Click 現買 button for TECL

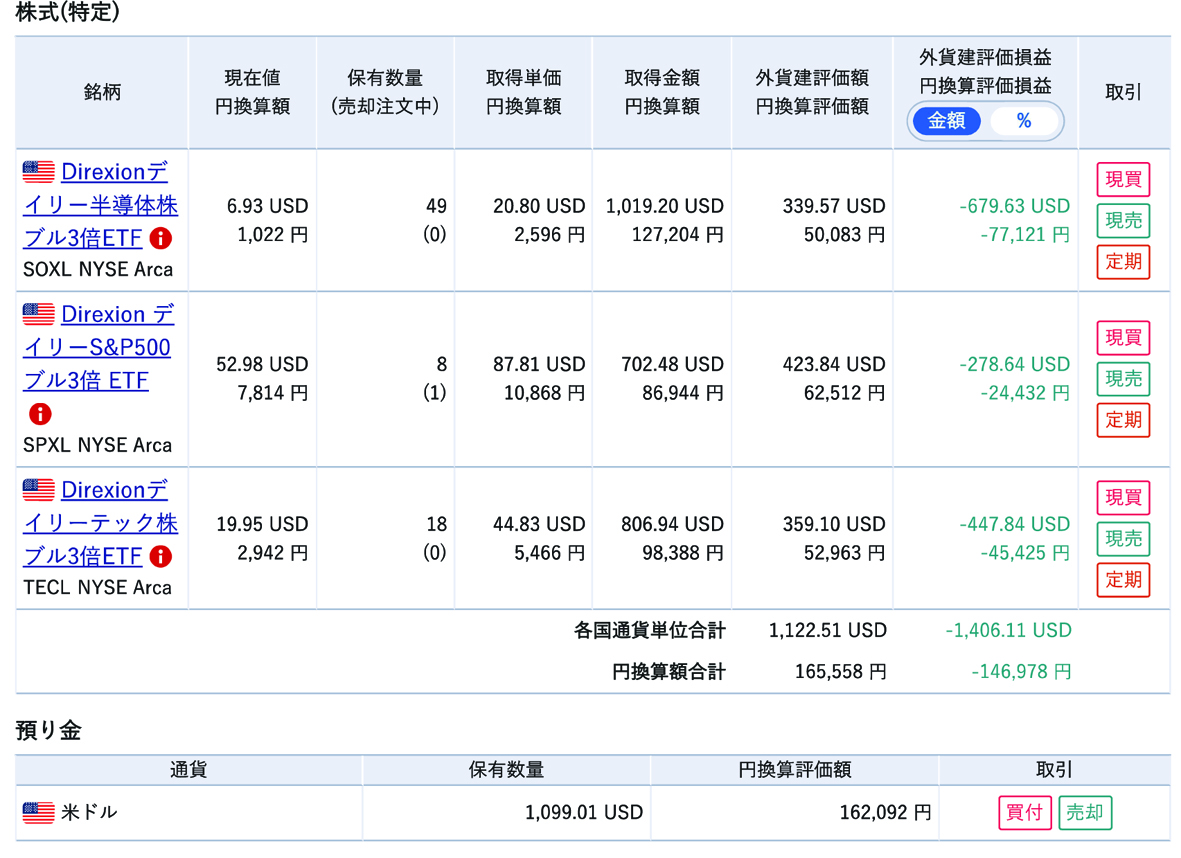click(1123, 497)
